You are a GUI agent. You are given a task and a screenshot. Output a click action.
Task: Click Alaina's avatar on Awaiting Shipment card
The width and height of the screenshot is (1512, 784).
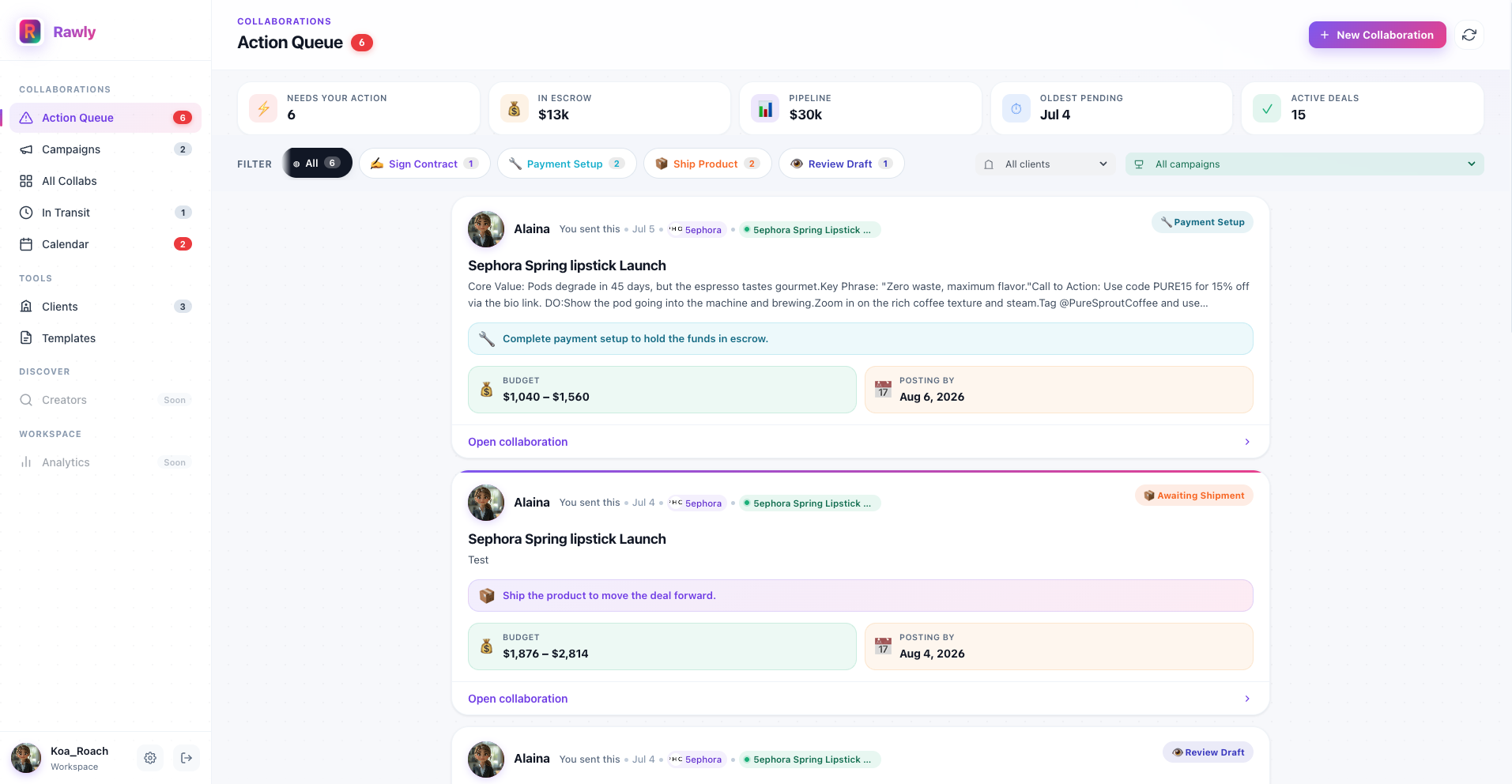(x=486, y=503)
